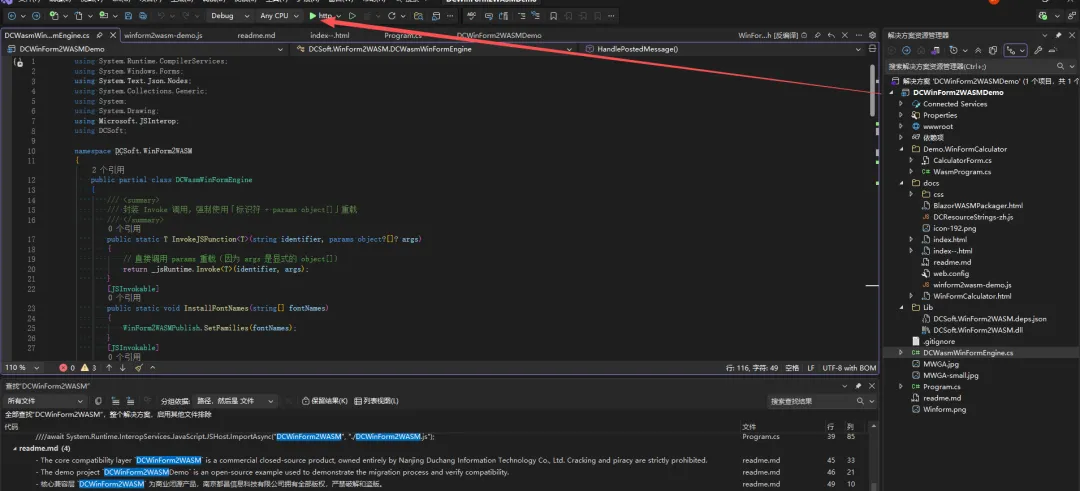The width and height of the screenshot is (1080, 491).
Task: Toggle List View (列表视图) option
Action: click(377, 401)
